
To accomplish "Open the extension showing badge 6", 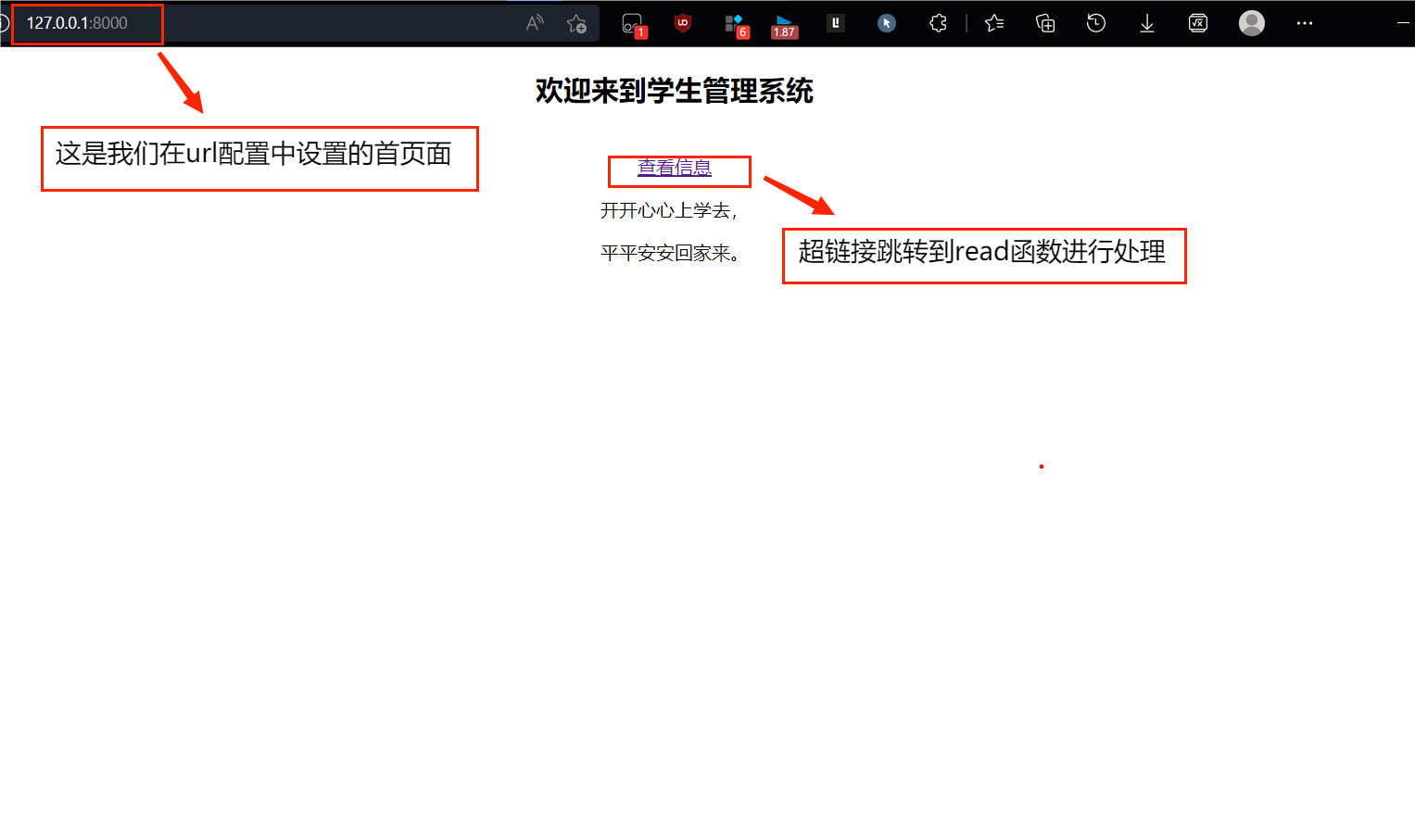I will coord(735,23).
